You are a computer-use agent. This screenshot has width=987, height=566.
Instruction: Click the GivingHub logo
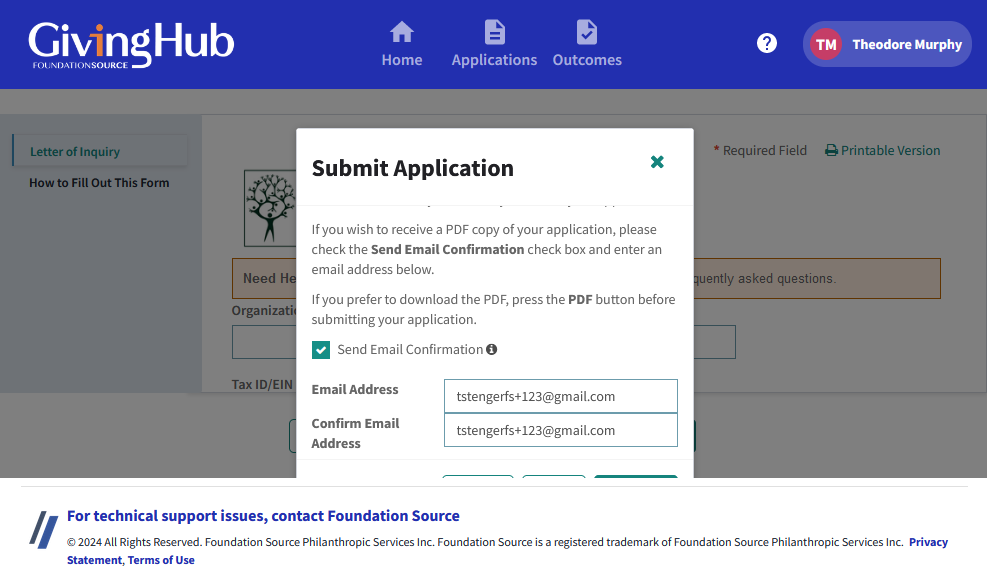click(131, 45)
